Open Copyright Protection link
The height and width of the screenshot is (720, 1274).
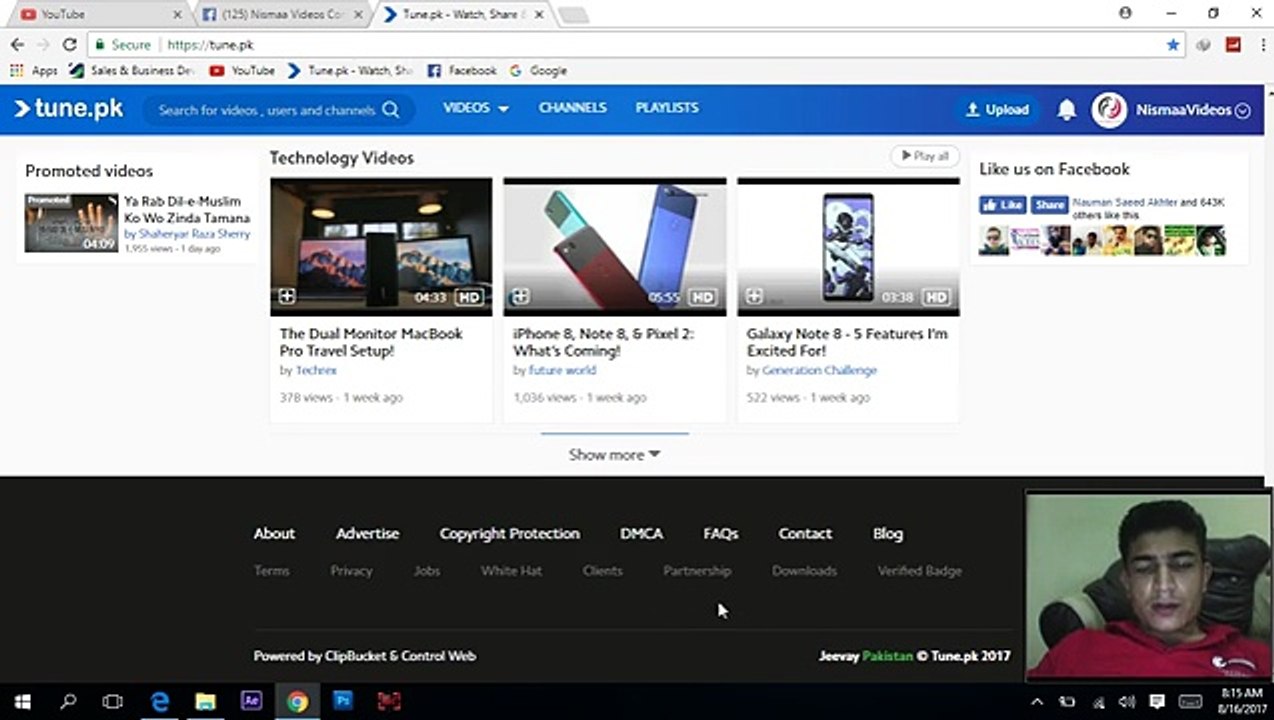point(509,533)
